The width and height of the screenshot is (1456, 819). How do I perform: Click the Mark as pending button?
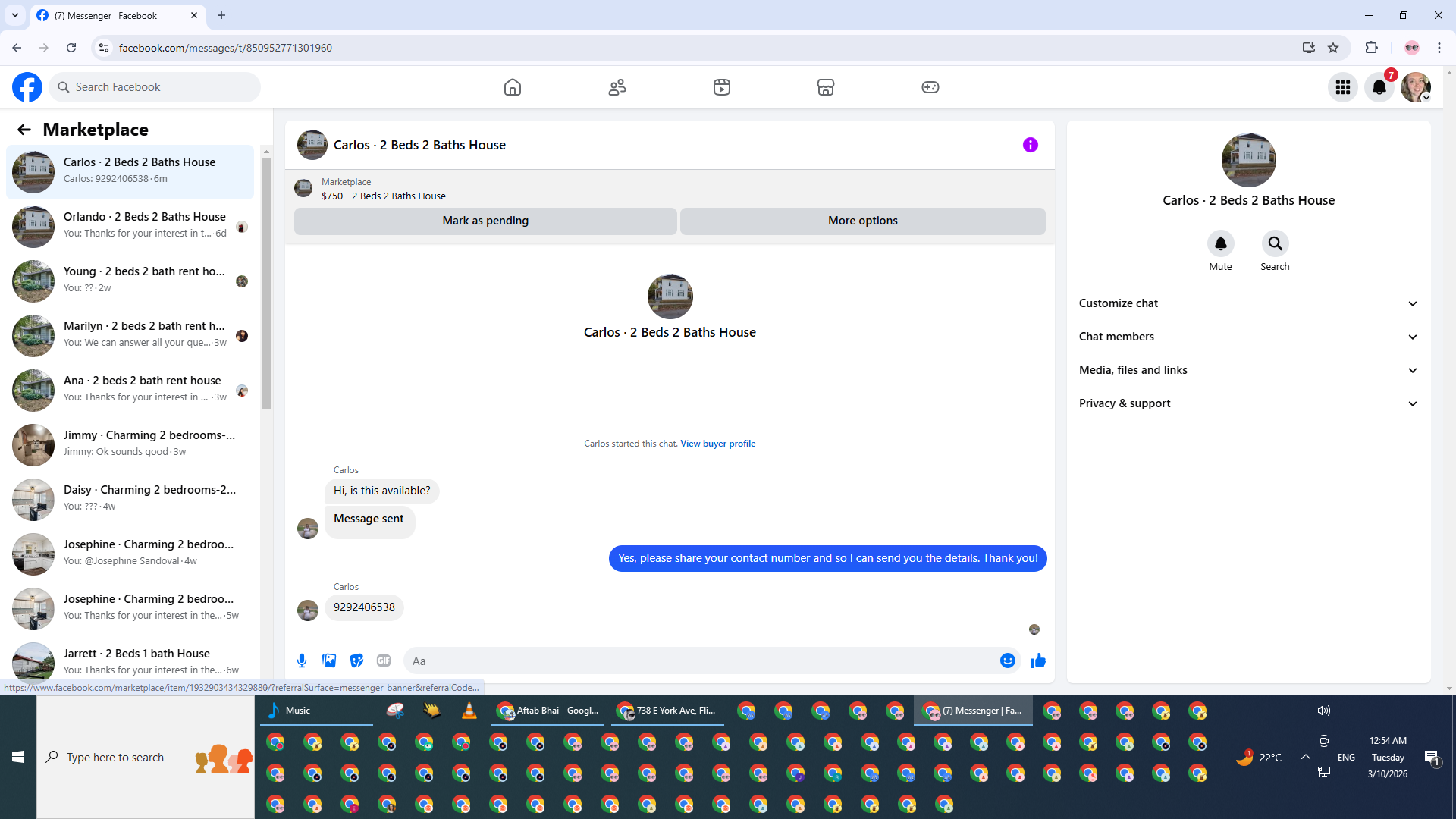point(485,221)
